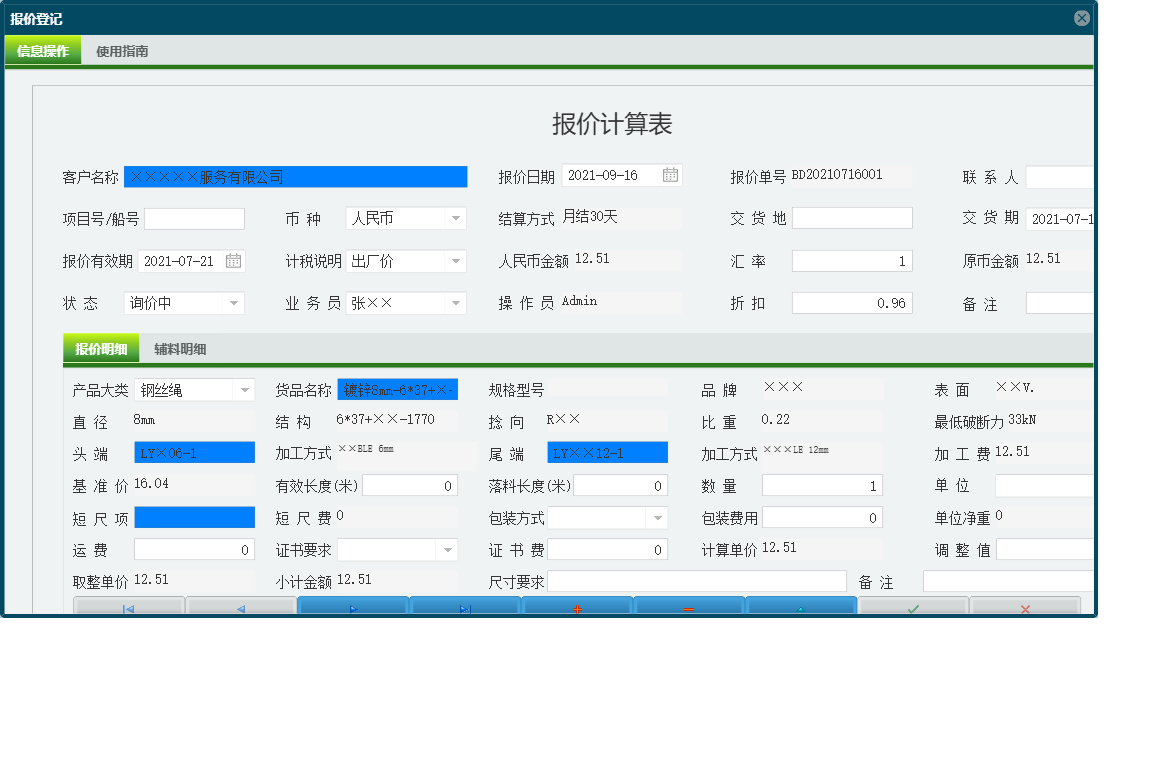Click the 折扣 discount input field
This screenshot has width=1164, height=767.
pos(850,302)
